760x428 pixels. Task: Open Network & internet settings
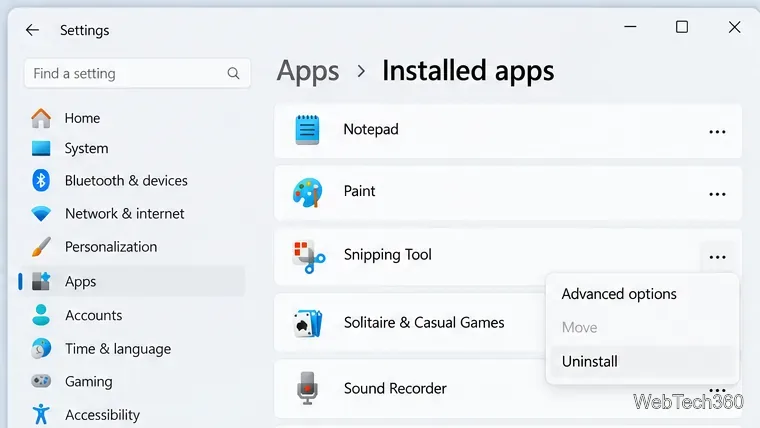point(125,213)
